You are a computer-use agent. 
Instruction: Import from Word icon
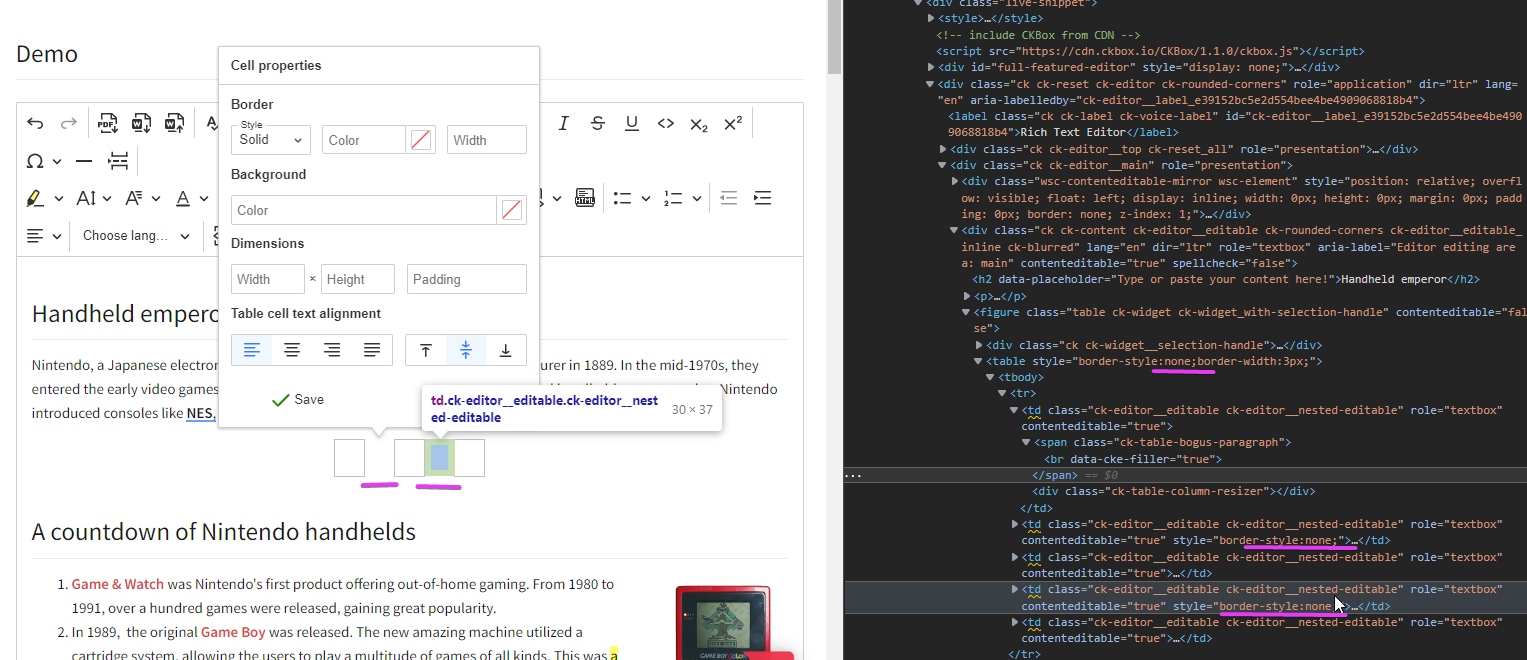[x=175, y=124]
